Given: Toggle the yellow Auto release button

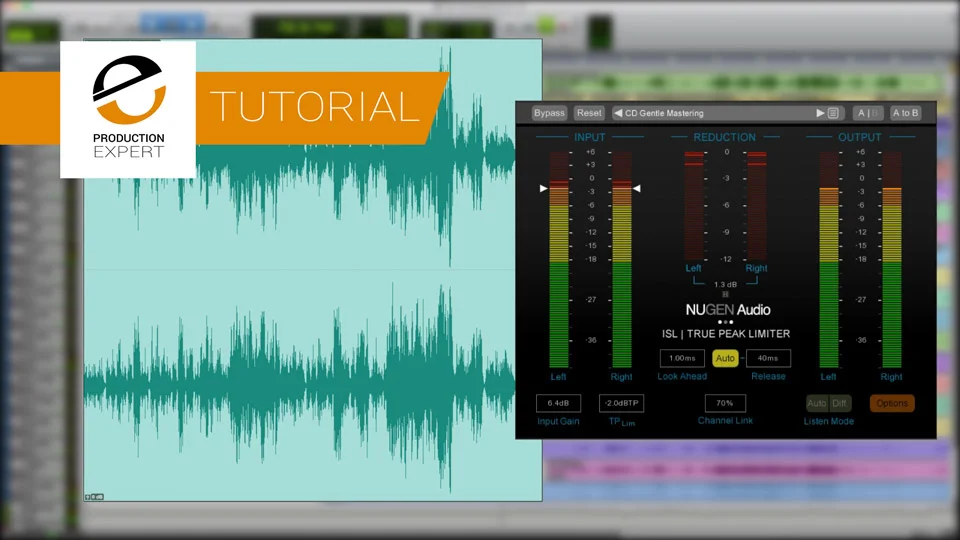Looking at the screenshot, I should click(x=725, y=358).
